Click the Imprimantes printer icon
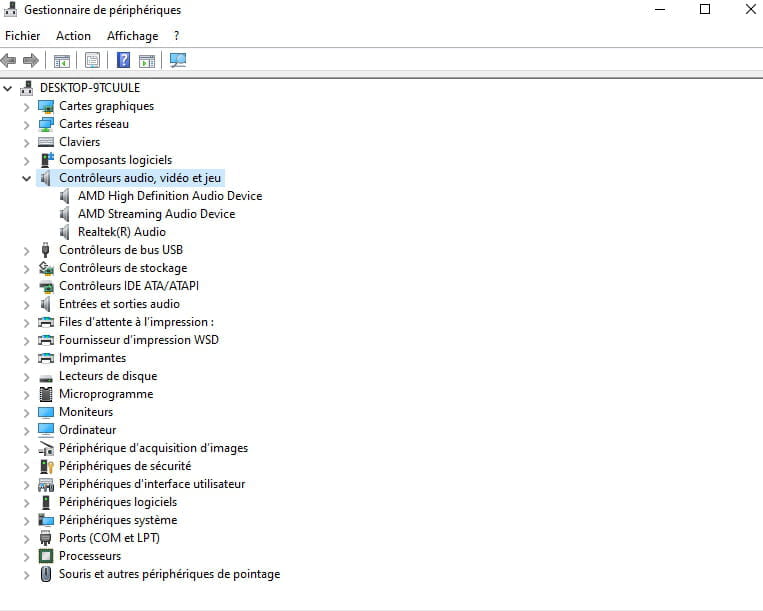 [46, 359]
